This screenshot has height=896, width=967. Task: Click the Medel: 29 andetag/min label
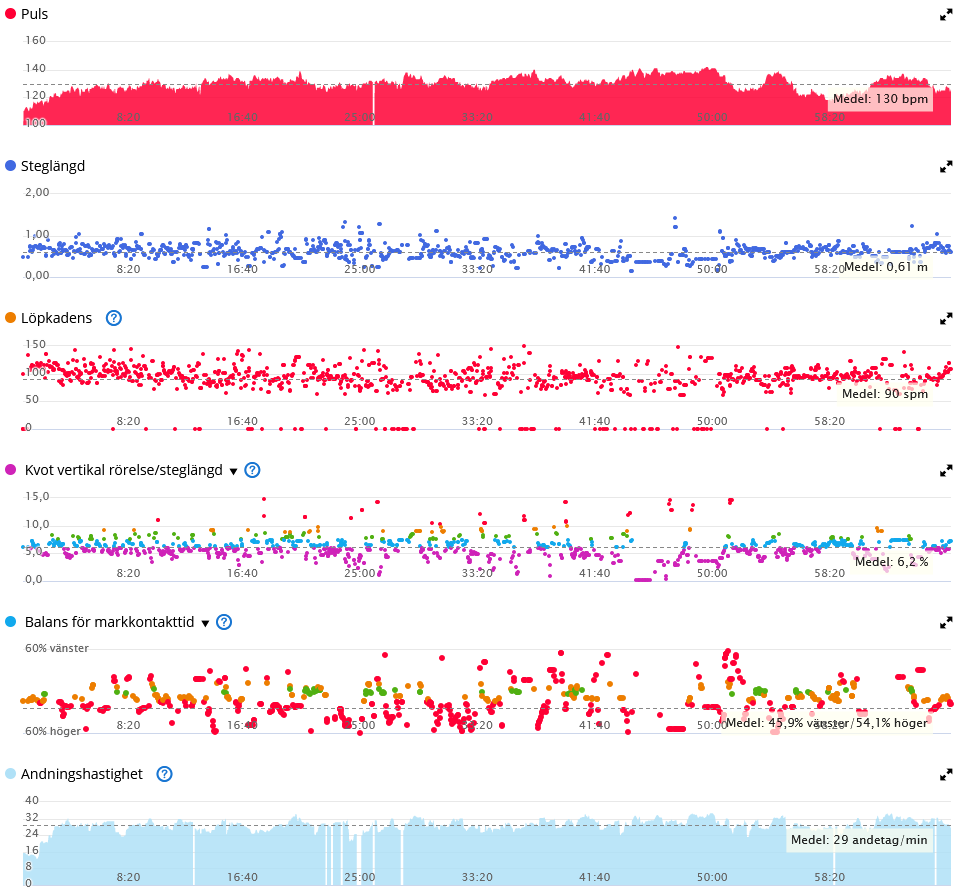tap(859, 840)
